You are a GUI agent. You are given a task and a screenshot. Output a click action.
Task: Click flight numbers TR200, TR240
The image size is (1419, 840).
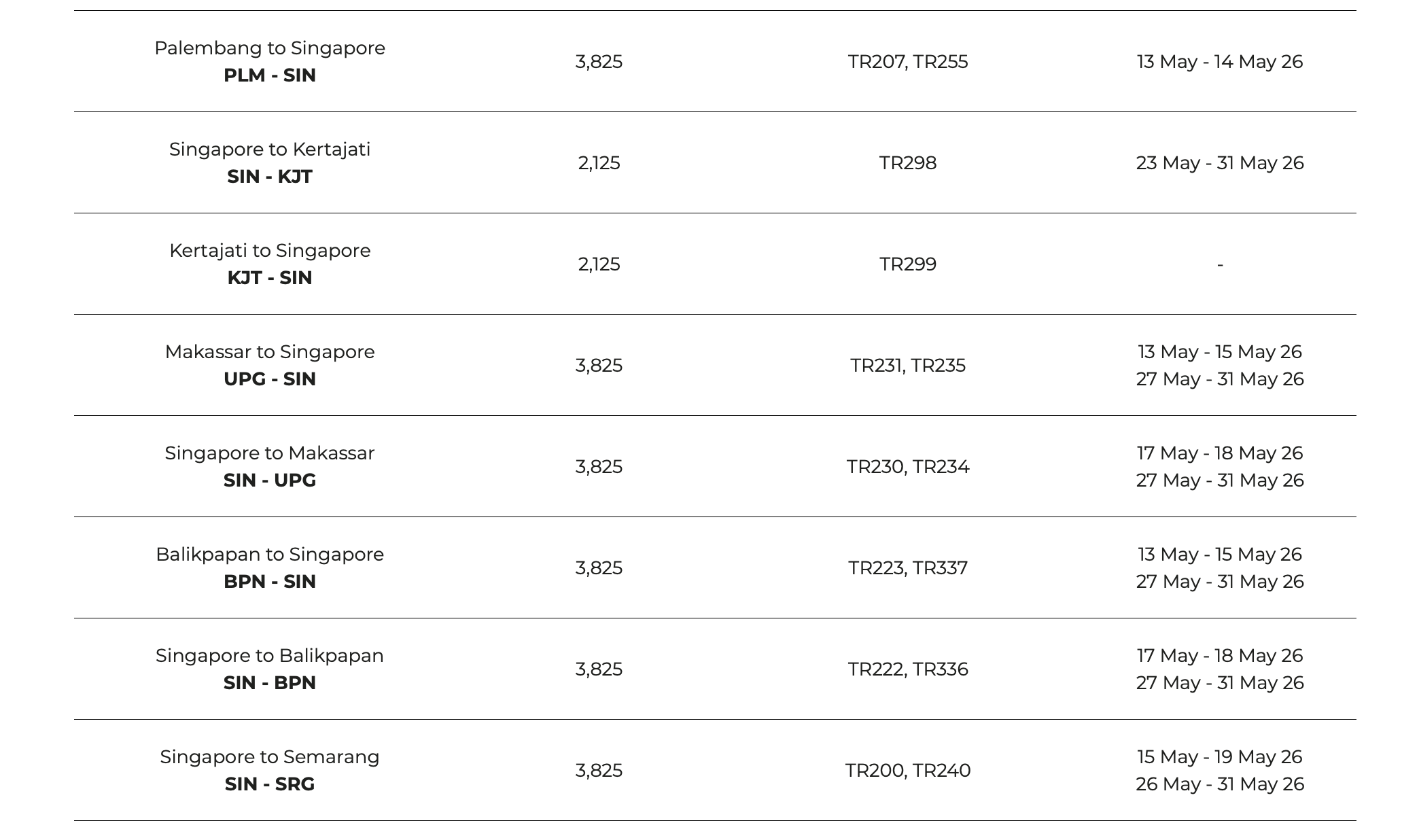[x=908, y=771]
